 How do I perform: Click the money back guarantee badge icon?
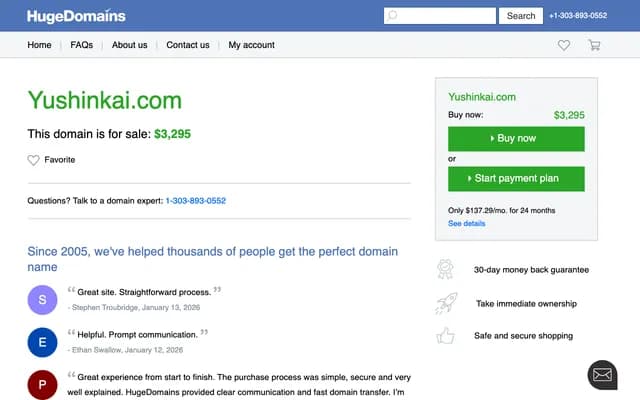(x=446, y=269)
